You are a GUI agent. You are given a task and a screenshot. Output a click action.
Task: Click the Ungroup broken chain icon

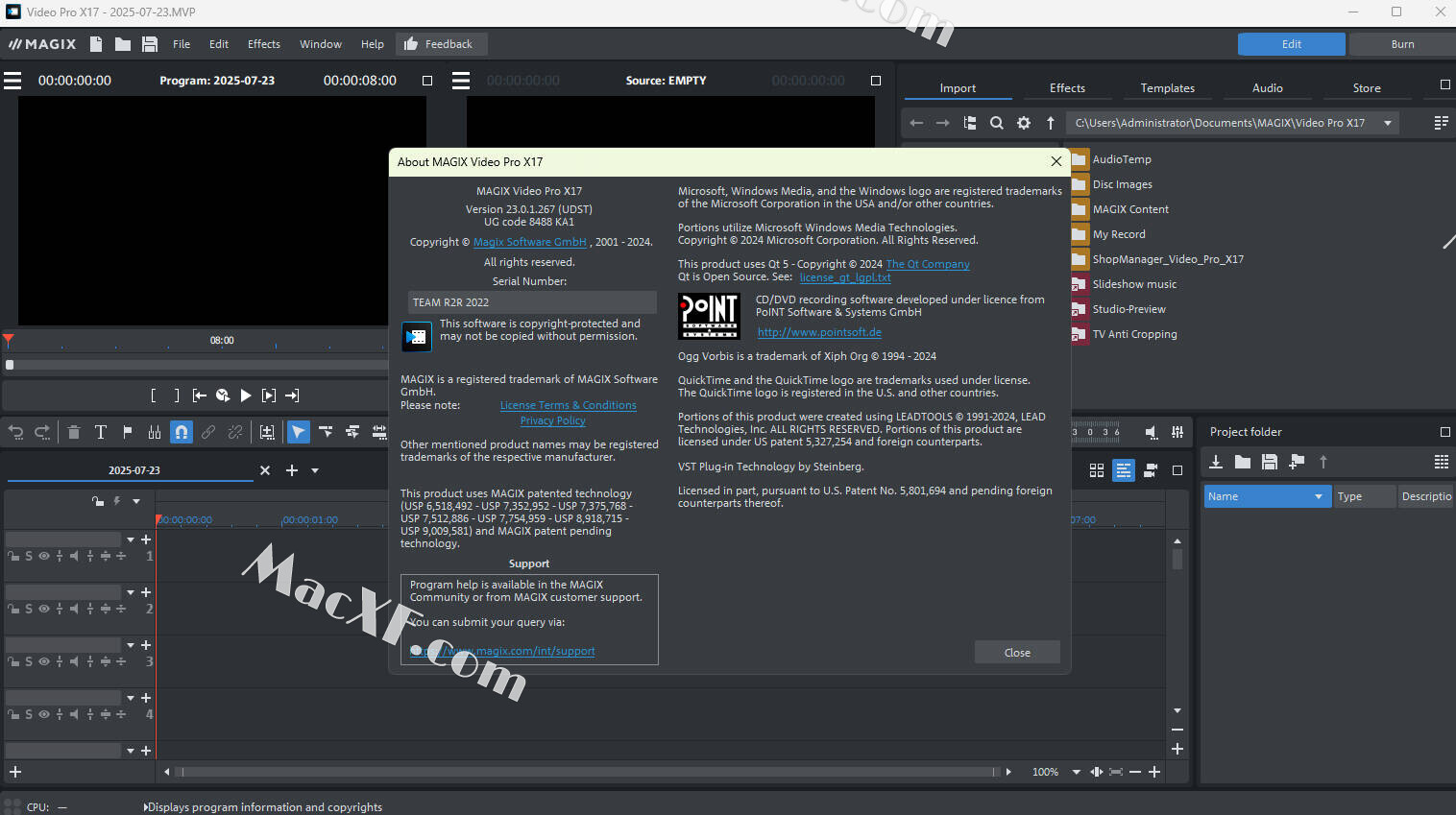(x=235, y=432)
